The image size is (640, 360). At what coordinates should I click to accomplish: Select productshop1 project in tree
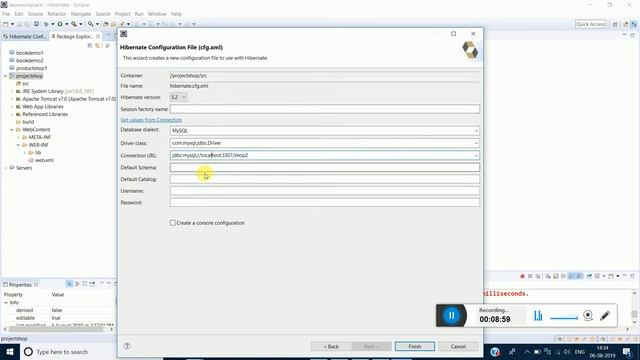coord(31,68)
